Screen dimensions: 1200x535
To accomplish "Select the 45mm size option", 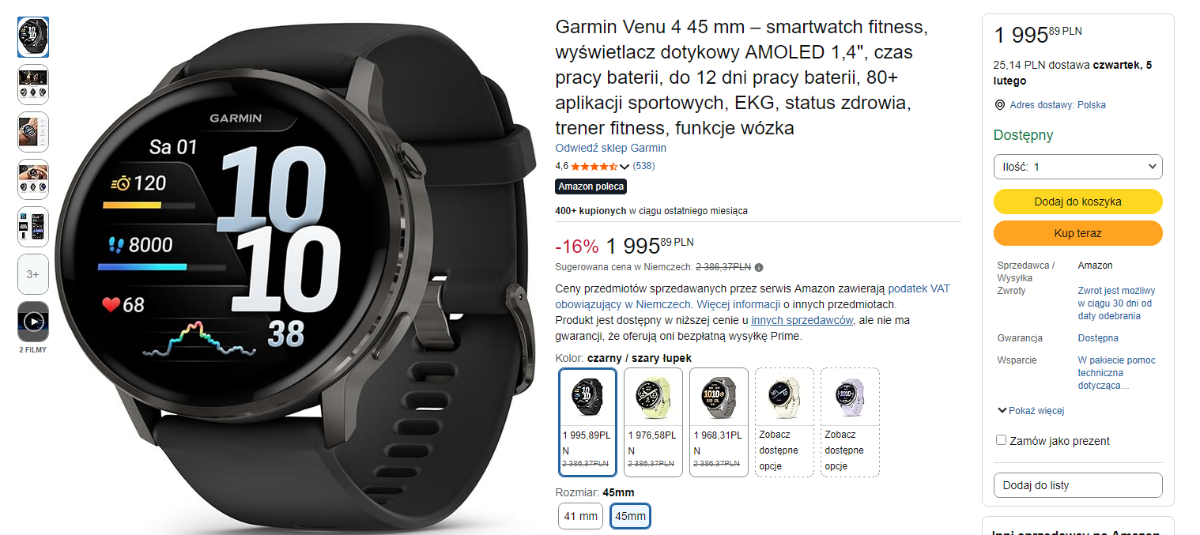I will (630, 516).
